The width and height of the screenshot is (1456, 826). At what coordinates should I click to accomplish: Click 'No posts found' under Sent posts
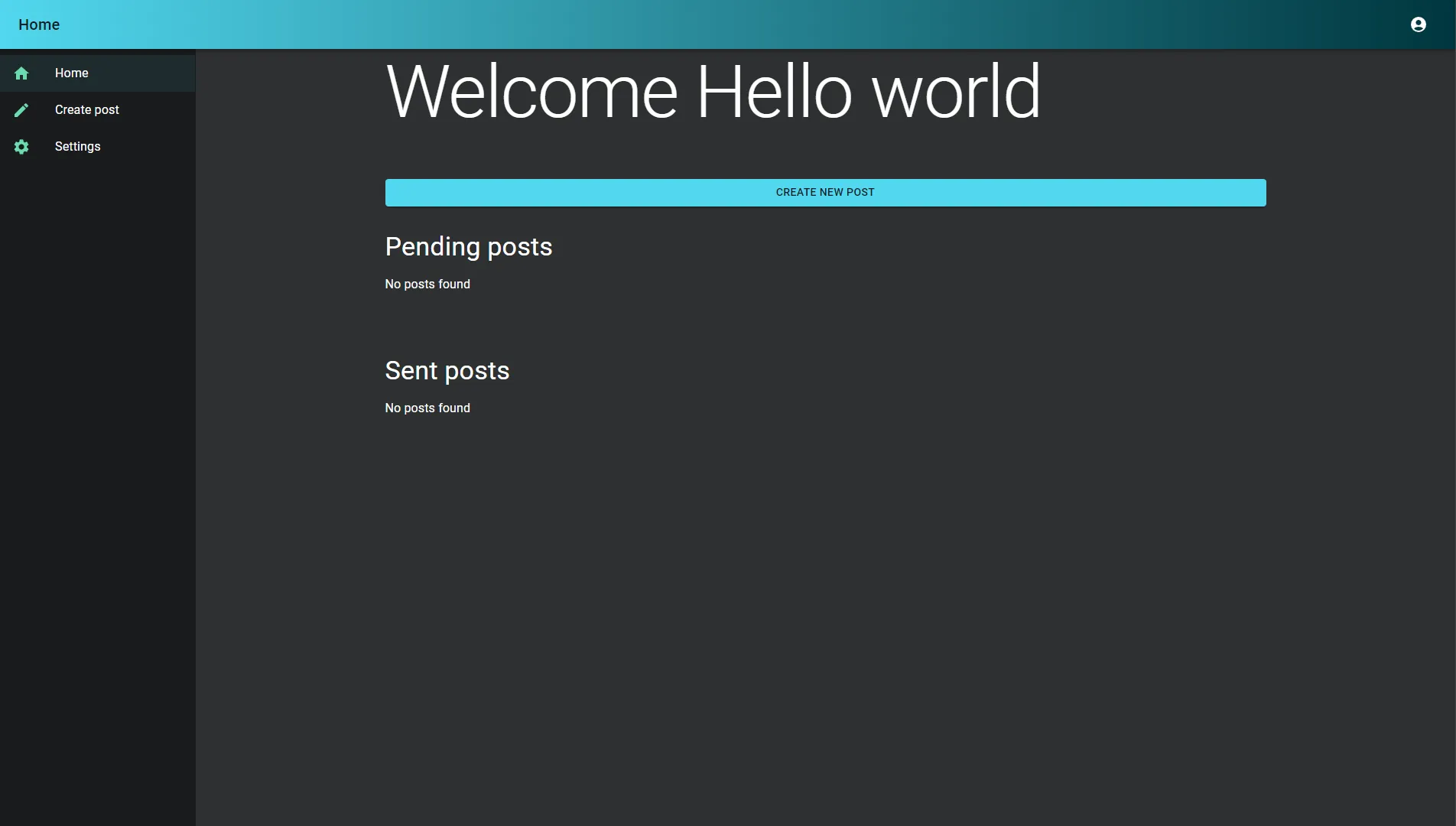pos(427,408)
